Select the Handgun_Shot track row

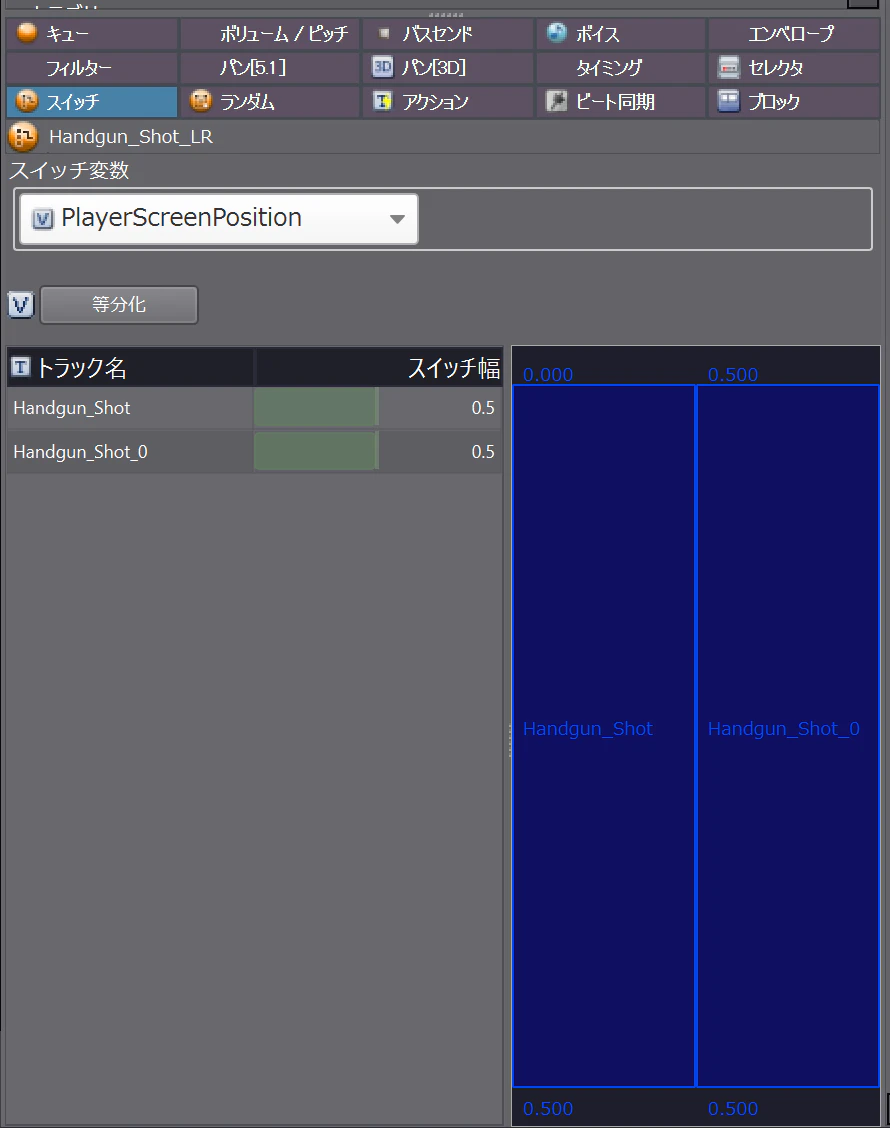coord(255,408)
